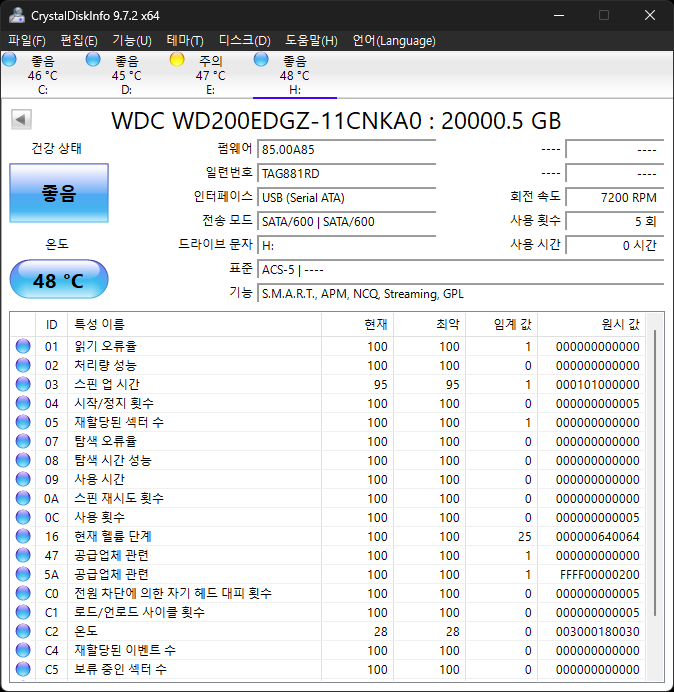Click the serial number field TAG881RD
Viewport: 674px width, 692px height.
pyautogui.click(x=346, y=173)
